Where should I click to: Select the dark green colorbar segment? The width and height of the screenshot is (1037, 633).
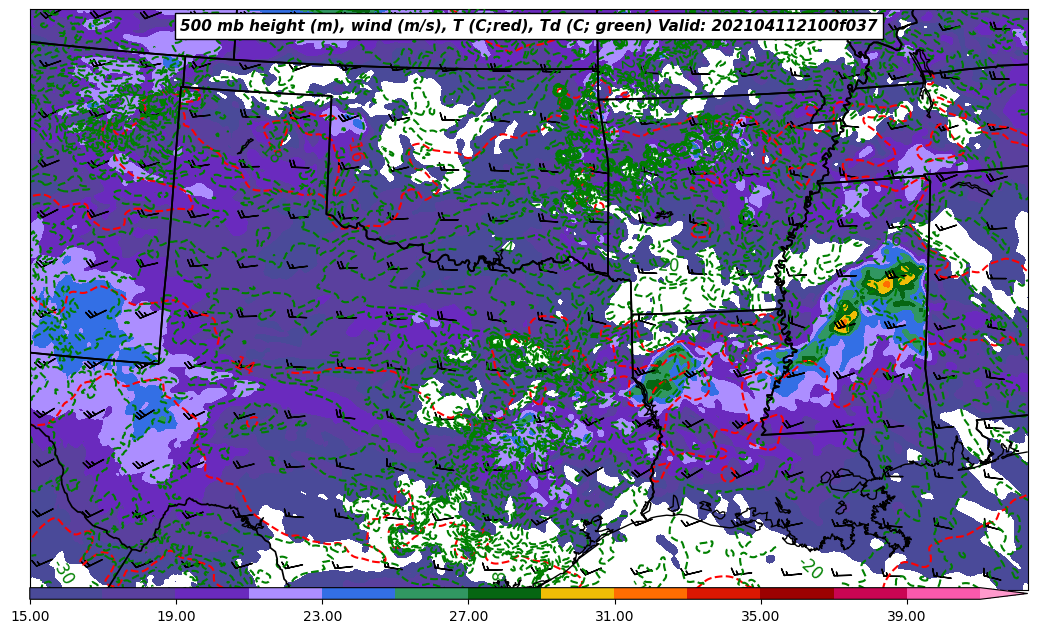pos(505,593)
